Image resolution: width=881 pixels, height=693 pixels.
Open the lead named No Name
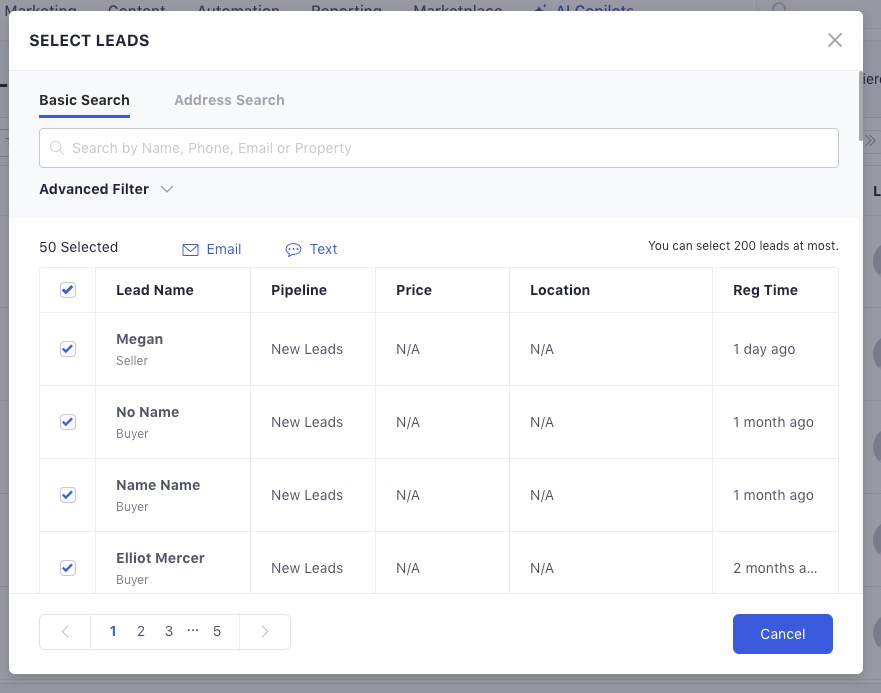pos(147,412)
